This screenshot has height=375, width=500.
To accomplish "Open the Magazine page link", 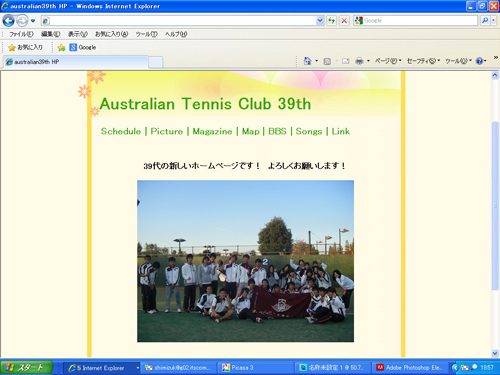I will [212, 131].
